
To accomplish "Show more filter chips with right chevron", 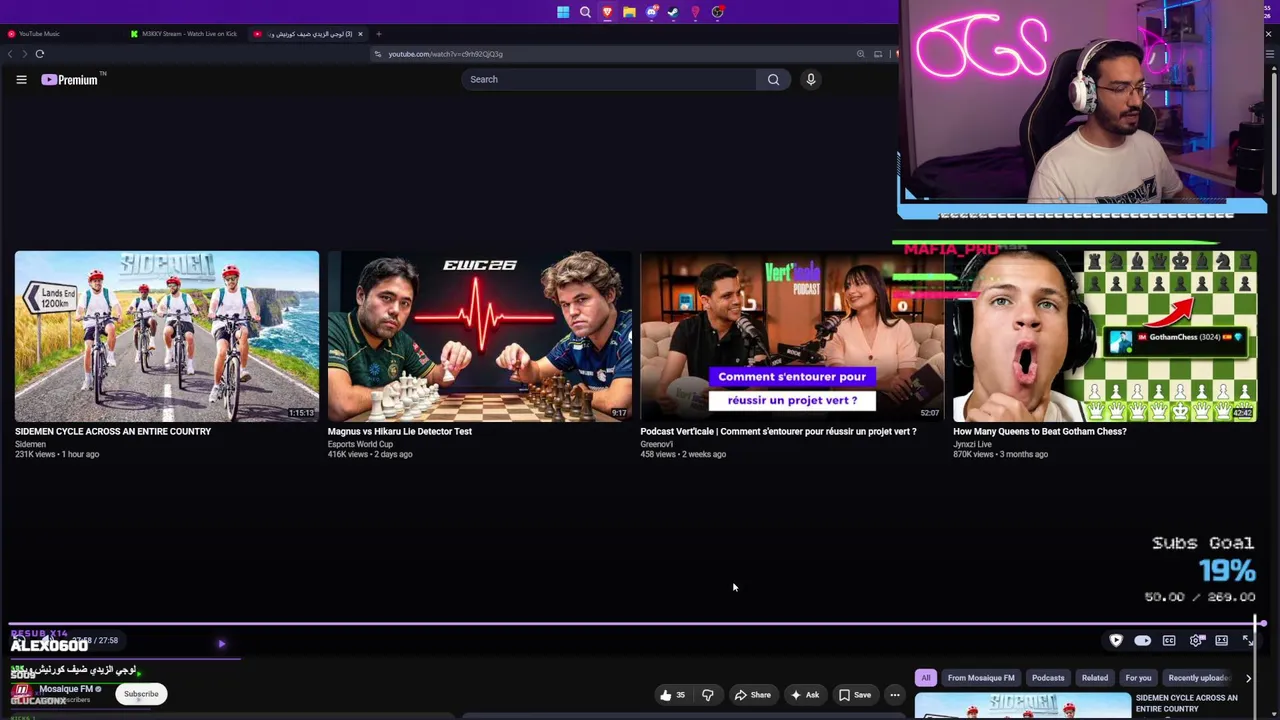I will pyautogui.click(x=1248, y=678).
